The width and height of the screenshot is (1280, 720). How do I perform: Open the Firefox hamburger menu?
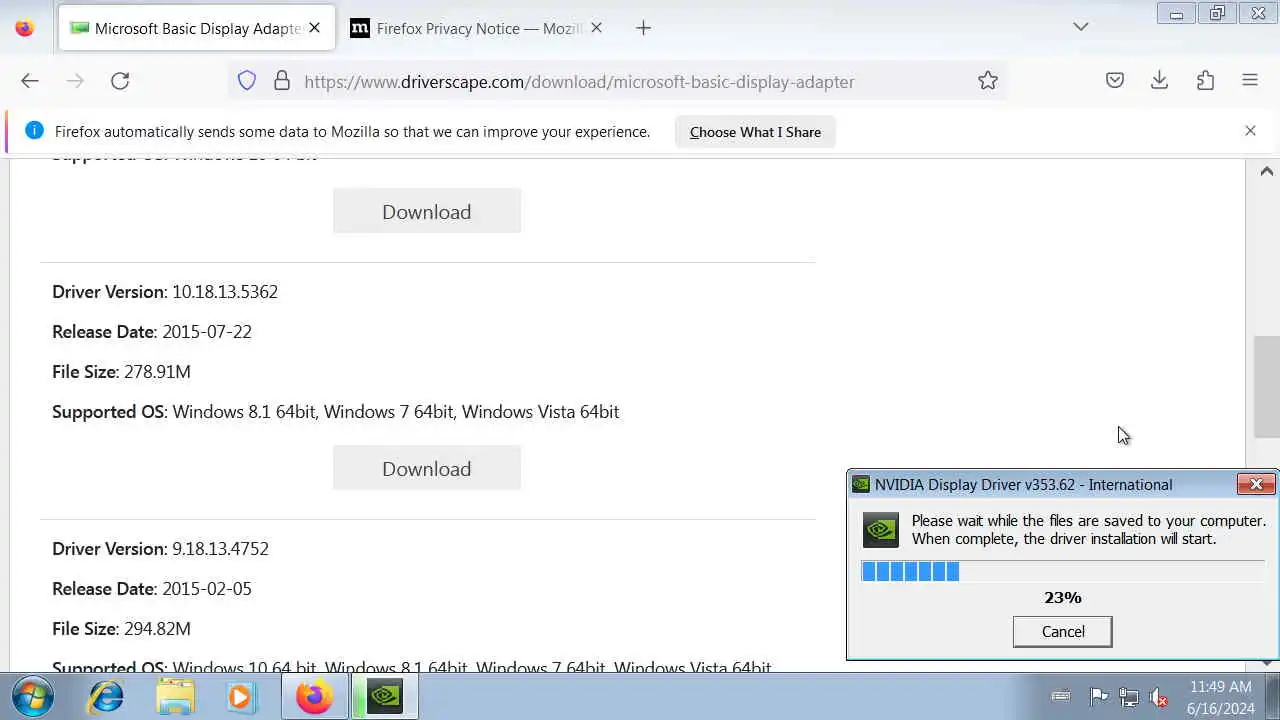(1250, 81)
